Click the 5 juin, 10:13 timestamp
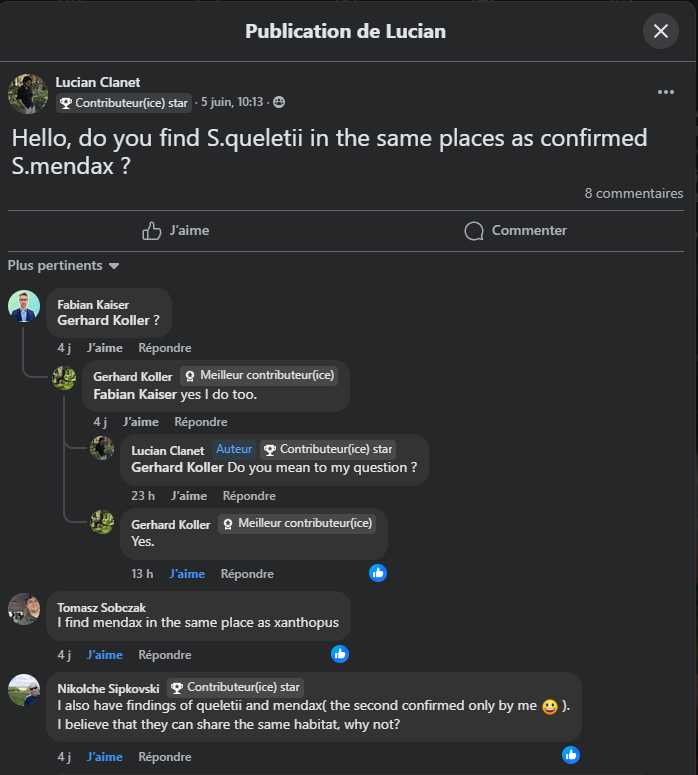698x775 pixels. [231, 103]
